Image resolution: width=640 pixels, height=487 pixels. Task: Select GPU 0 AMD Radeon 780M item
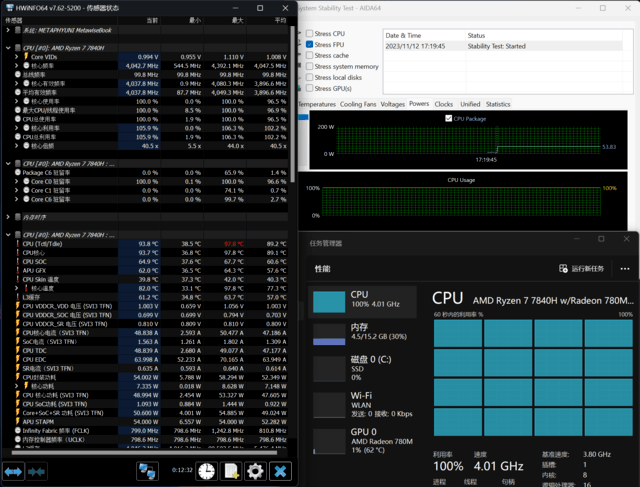click(x=362, y=440)
